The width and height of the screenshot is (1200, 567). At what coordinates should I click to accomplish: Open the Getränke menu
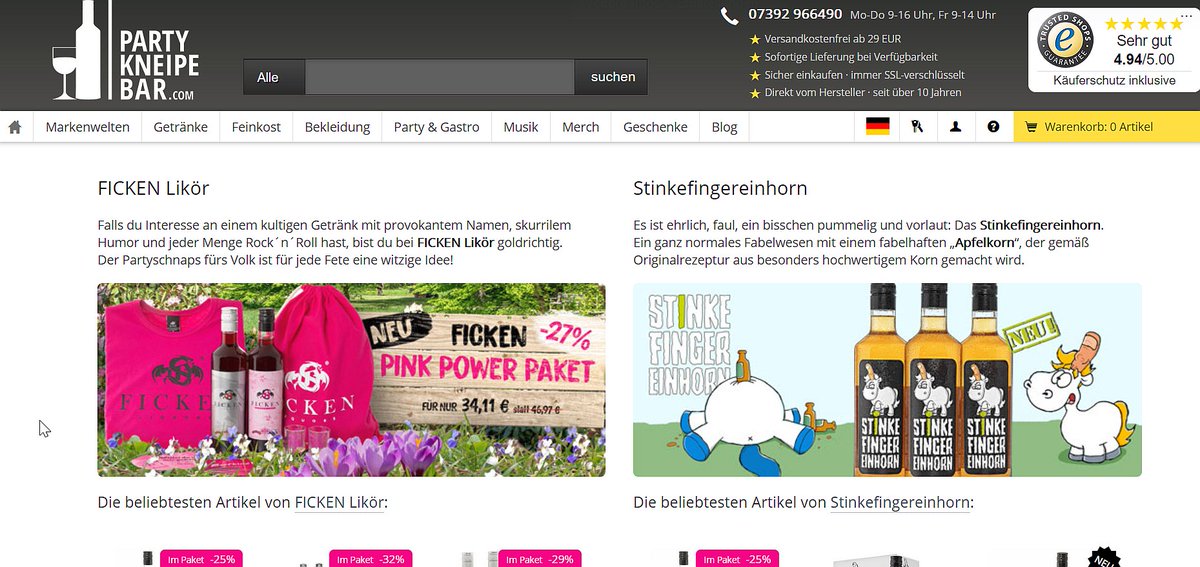point(181,127)
